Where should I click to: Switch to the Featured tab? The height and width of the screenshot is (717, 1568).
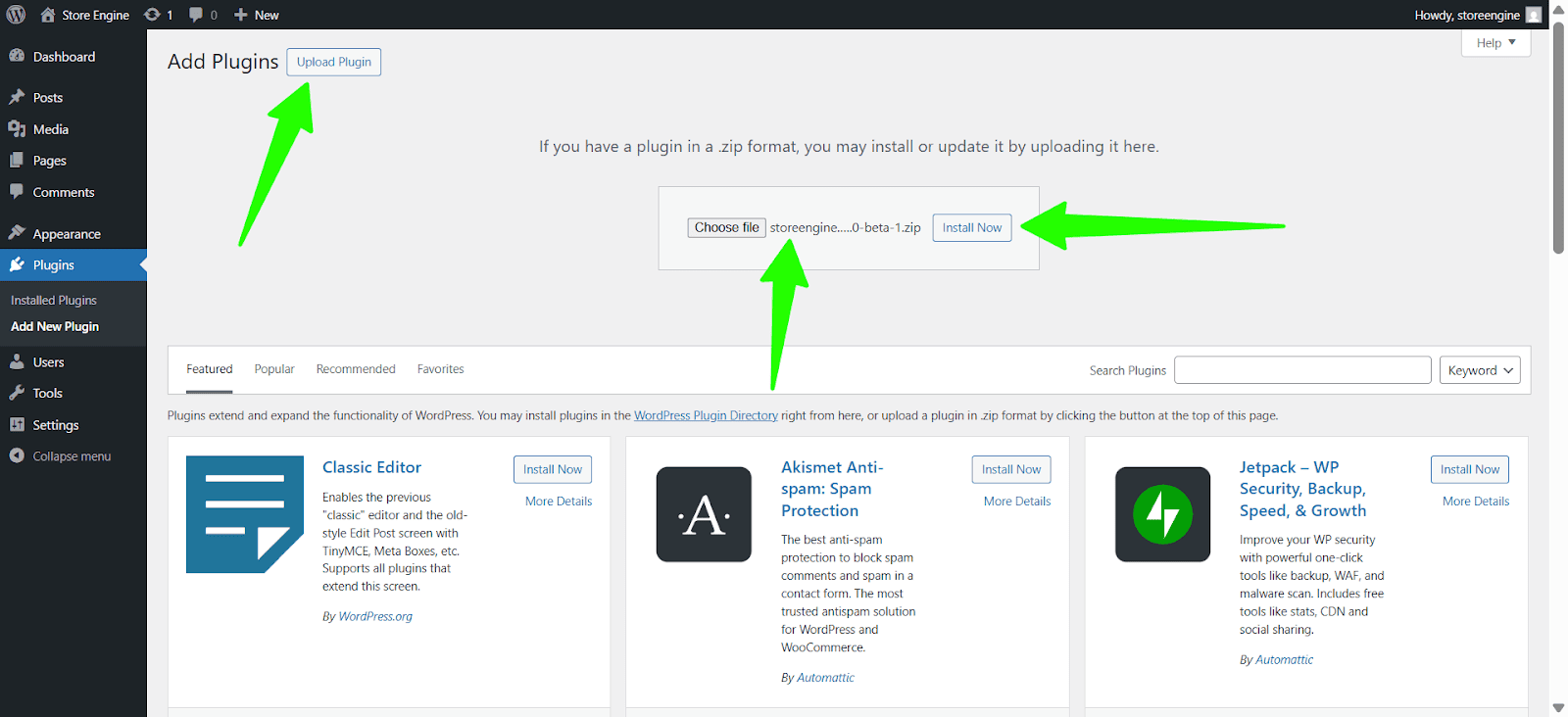[x=210, y=369]
